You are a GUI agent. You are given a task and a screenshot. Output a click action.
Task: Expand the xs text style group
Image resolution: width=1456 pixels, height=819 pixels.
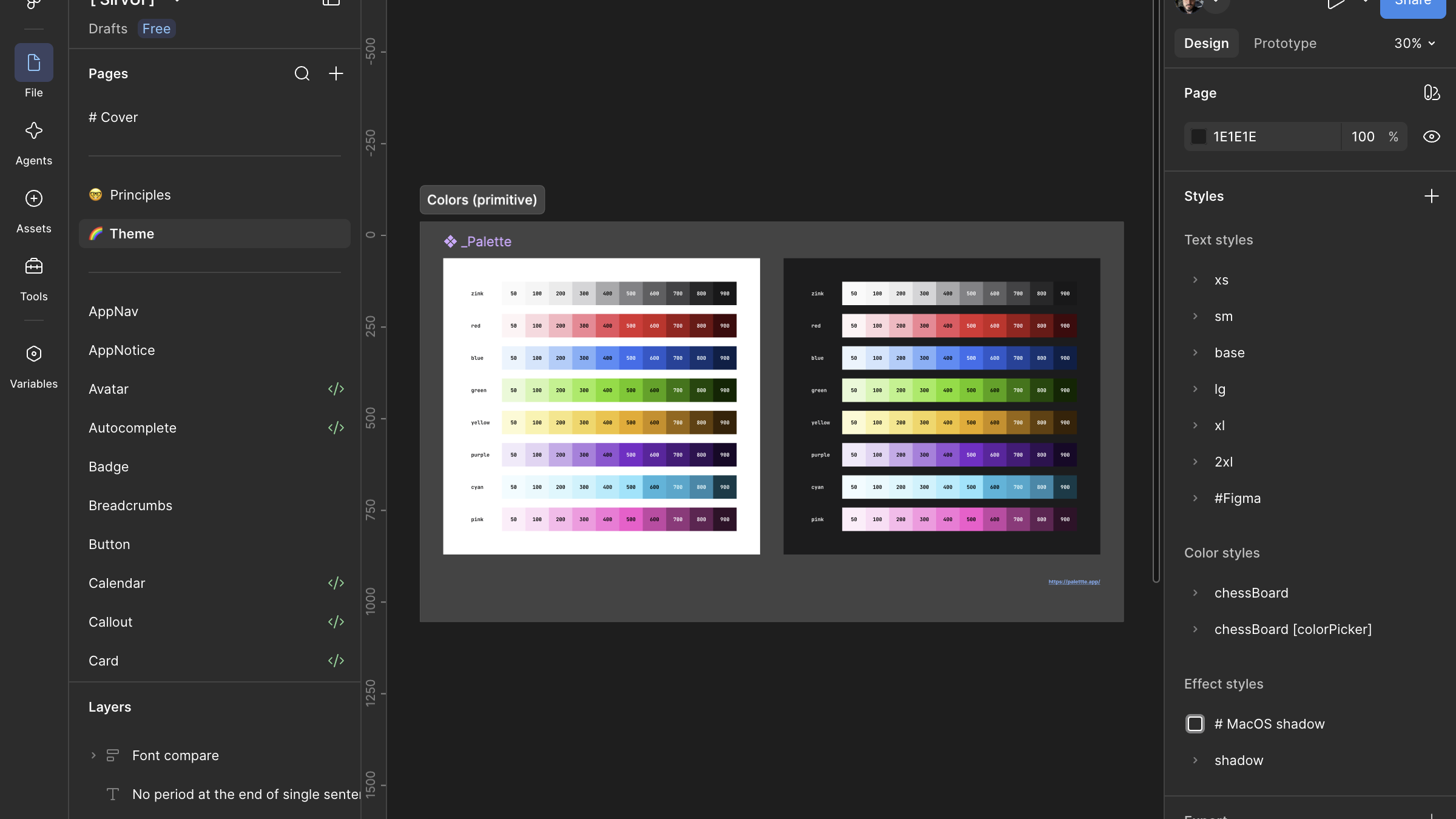(1195, 280)
